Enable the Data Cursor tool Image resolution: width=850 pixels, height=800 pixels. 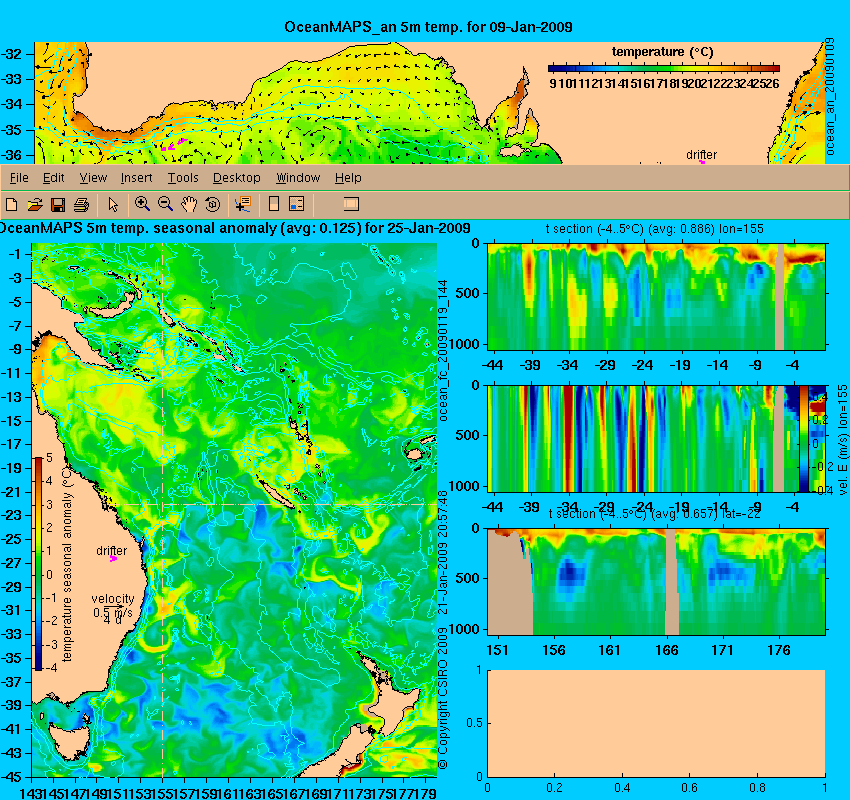click(242, 204)
